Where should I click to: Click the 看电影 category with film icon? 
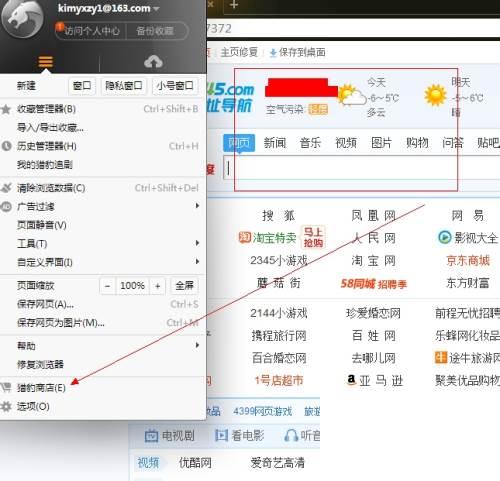[240, 436]
